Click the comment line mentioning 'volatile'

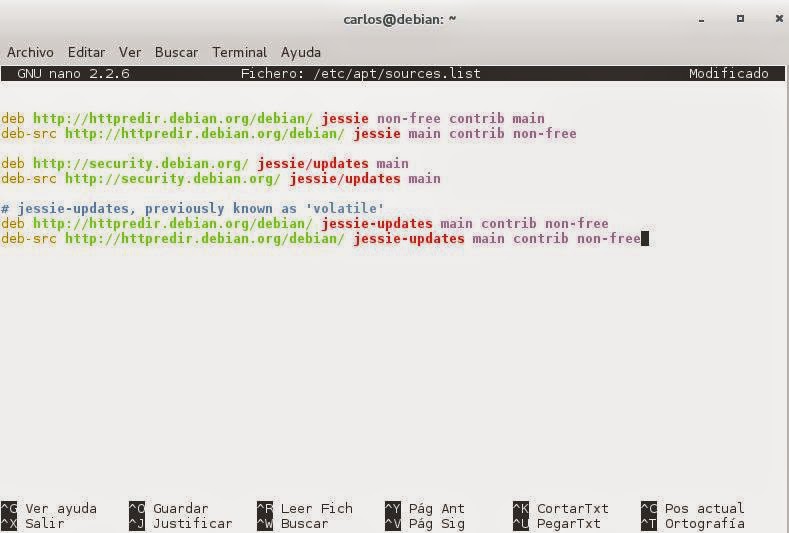[193, 208]
